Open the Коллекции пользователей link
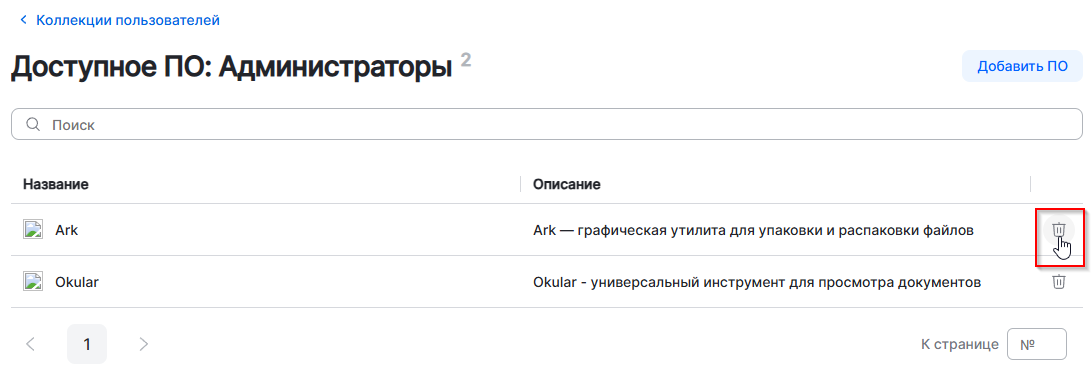The height and width of the screenshot is (387, 1091). click(x=128, y=20)
